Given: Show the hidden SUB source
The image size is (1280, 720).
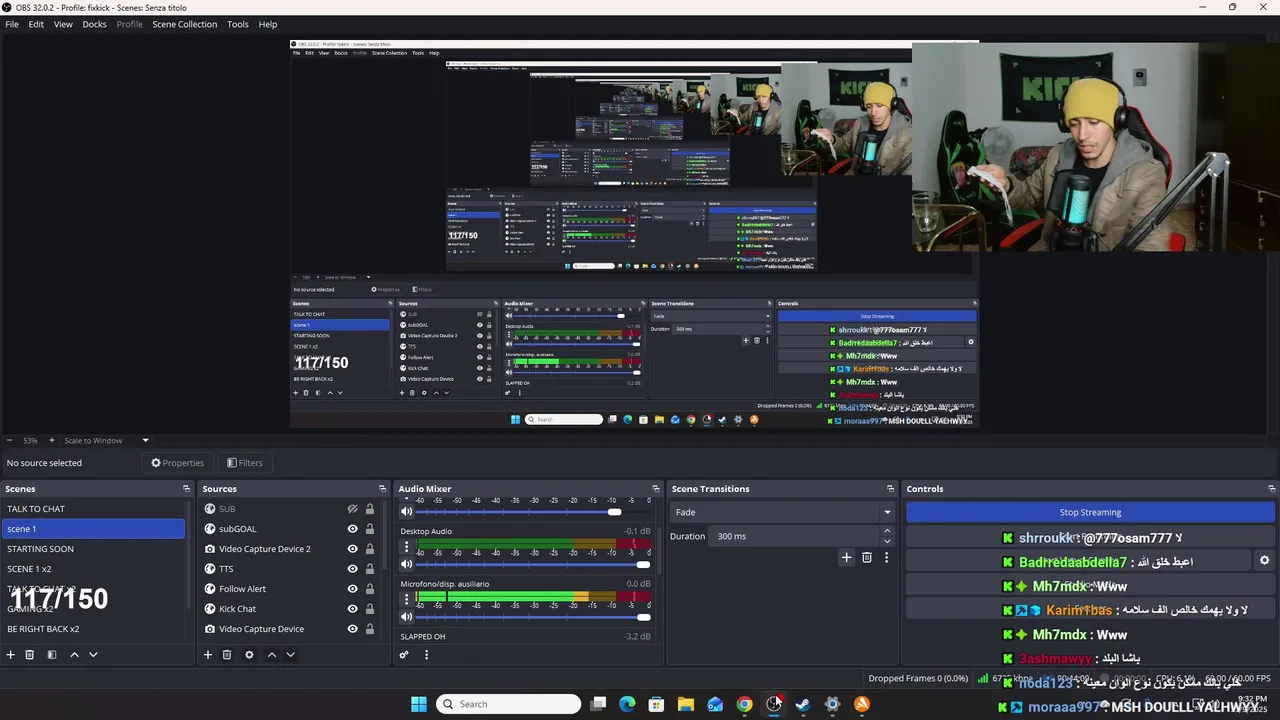Looking at the screenshot, I should [x=352, y=509].
